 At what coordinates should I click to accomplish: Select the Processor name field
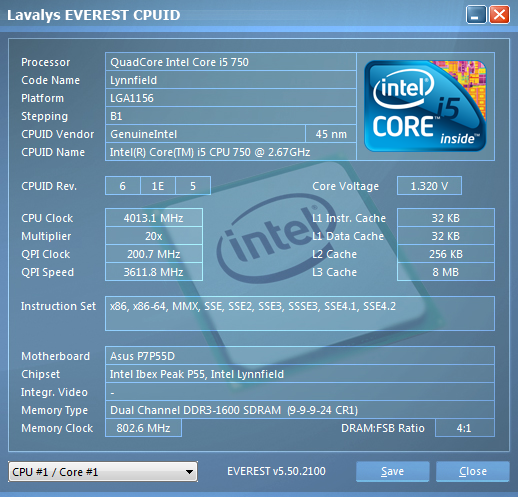coord(231,62)
